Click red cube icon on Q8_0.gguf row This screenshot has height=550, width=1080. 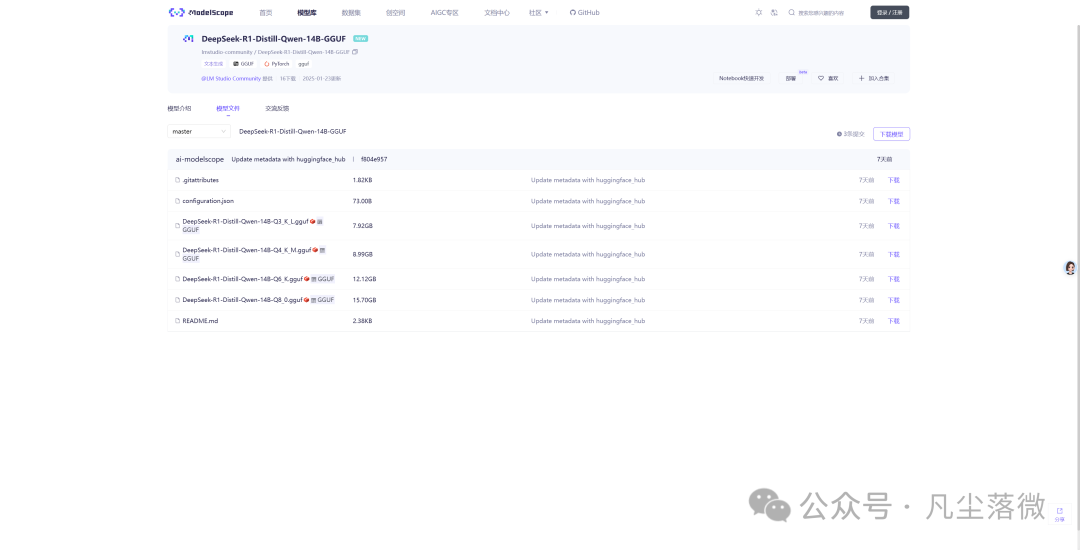coord(307,300)
